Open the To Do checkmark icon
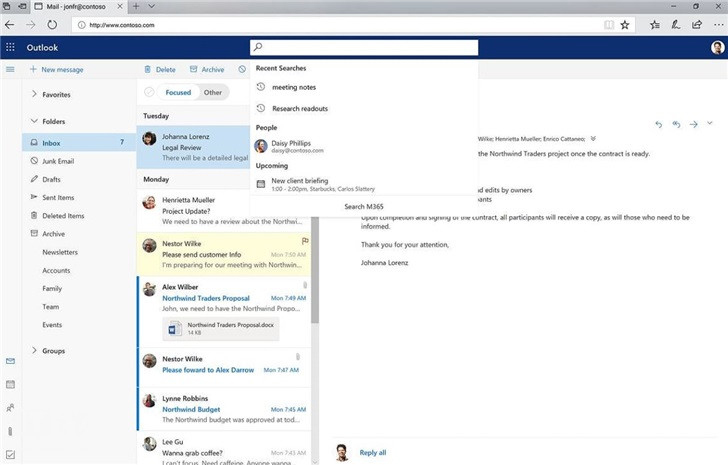 point(10,455)
